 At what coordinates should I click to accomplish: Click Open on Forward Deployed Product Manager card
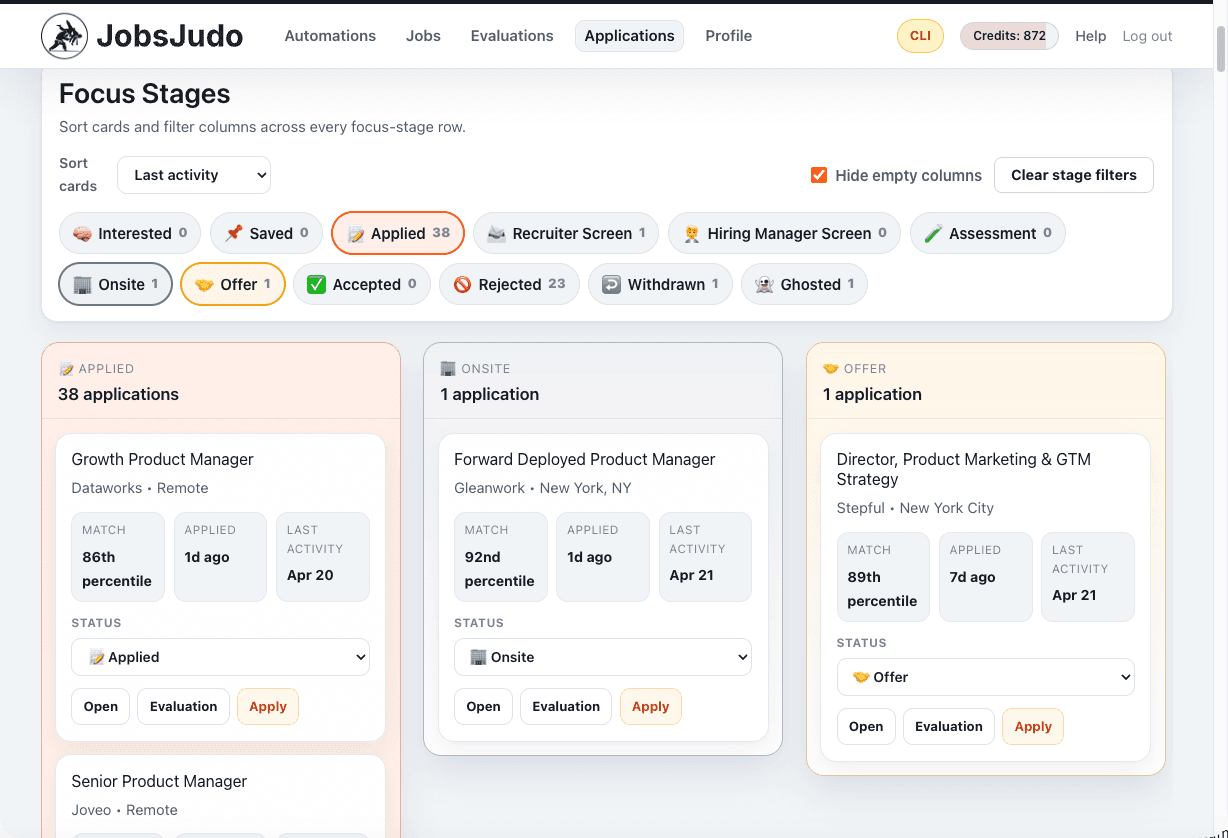point(483,706)
